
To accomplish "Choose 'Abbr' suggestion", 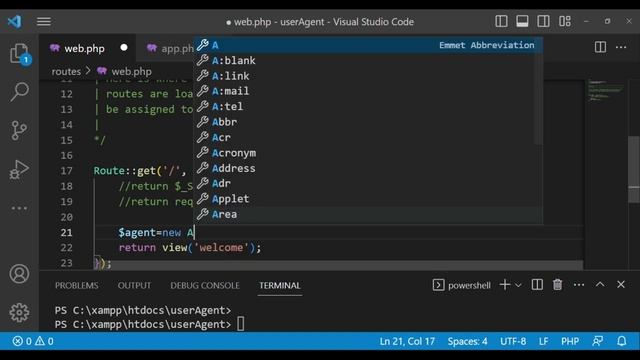I will [367, 122].
